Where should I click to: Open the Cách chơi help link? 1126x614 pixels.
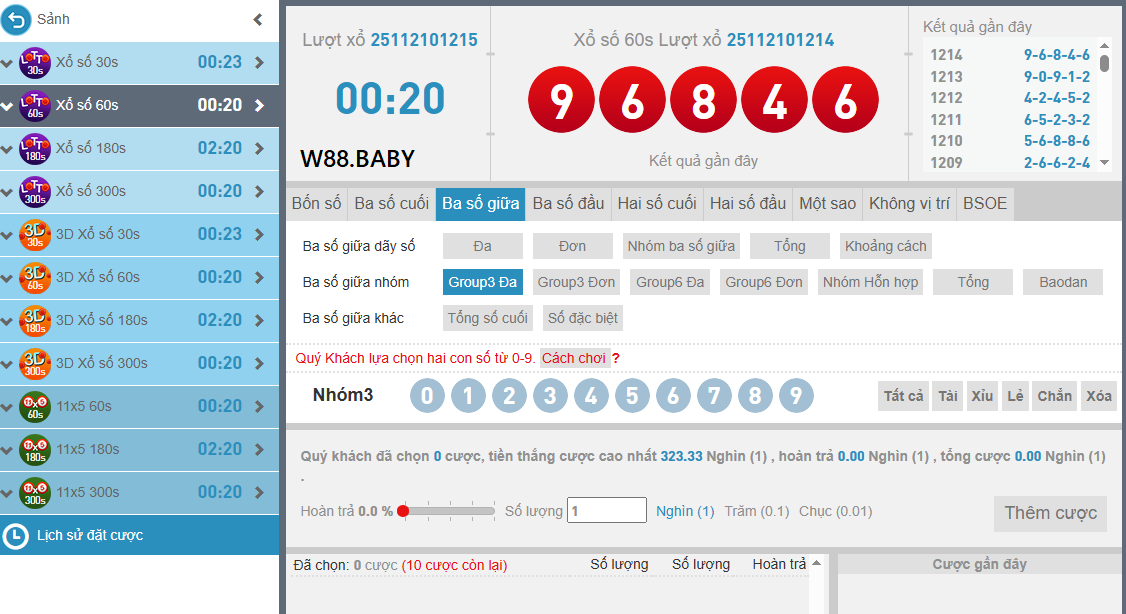click(x=574, y=358)
